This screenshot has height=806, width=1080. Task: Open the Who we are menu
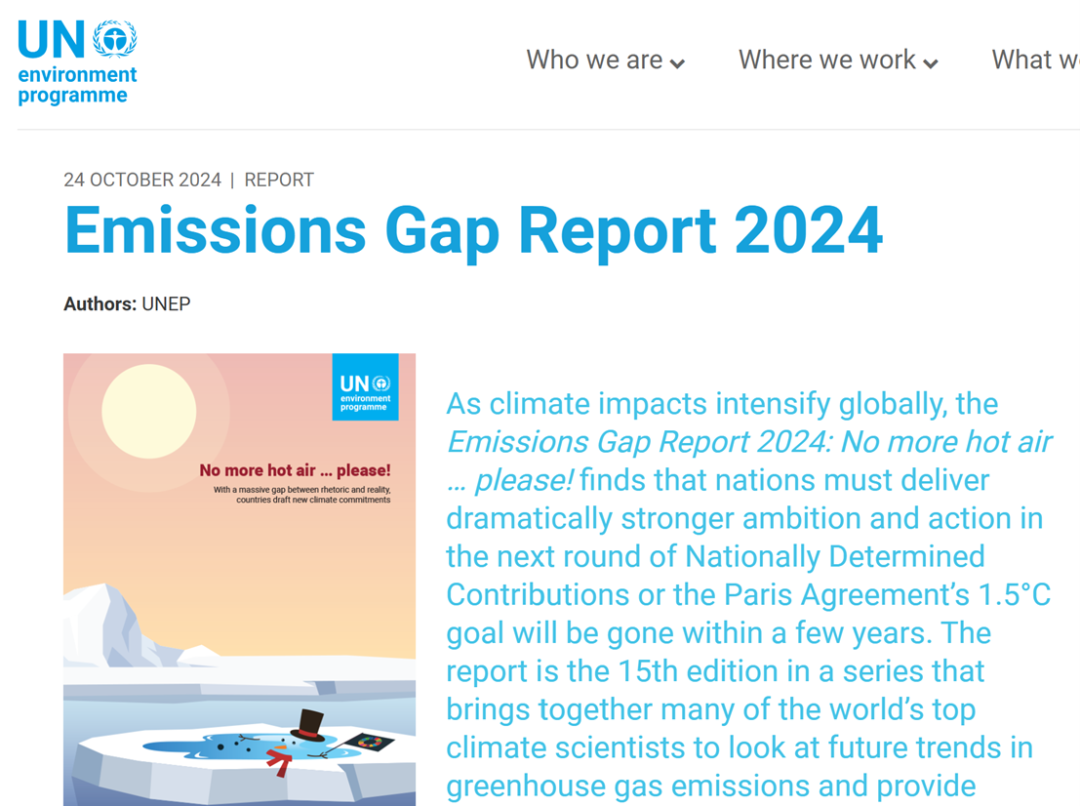pos(594,60)
